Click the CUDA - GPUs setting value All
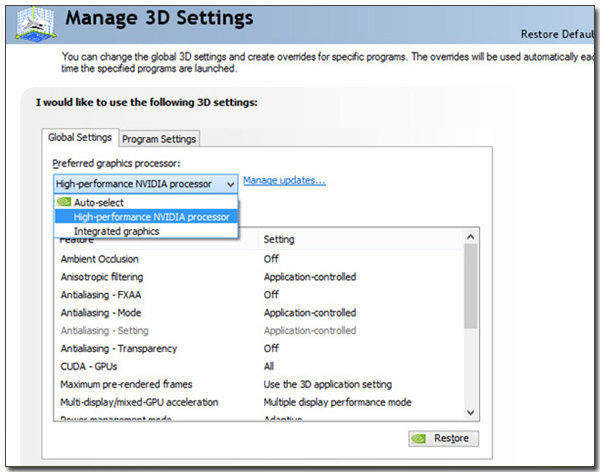Screen dimensions: 600x472 (x=269, y=366)
